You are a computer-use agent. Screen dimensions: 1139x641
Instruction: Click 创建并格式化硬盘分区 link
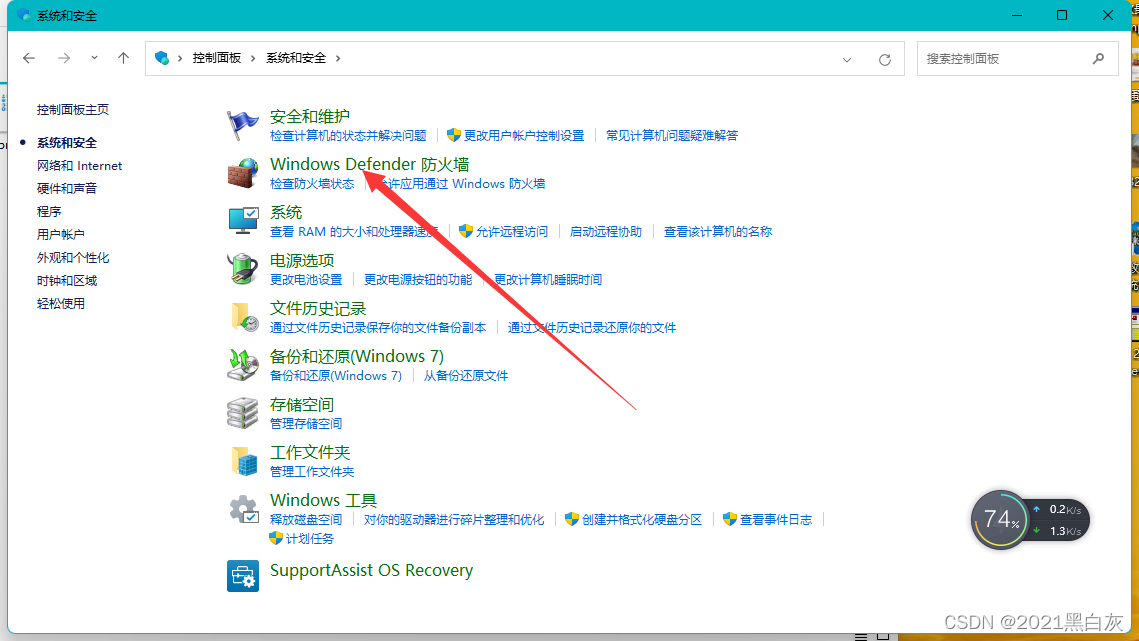click(641, 520)
